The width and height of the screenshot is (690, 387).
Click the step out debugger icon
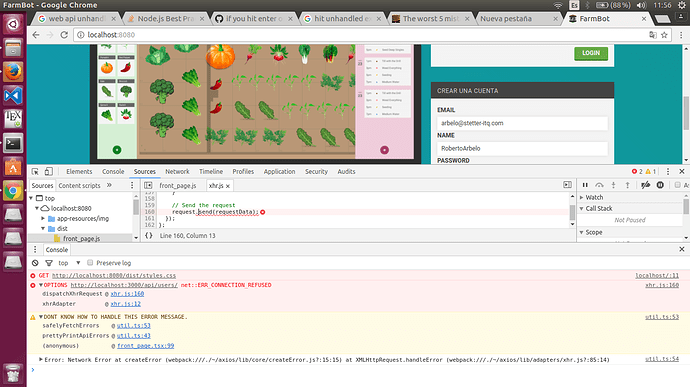click(x=628, y=185)
